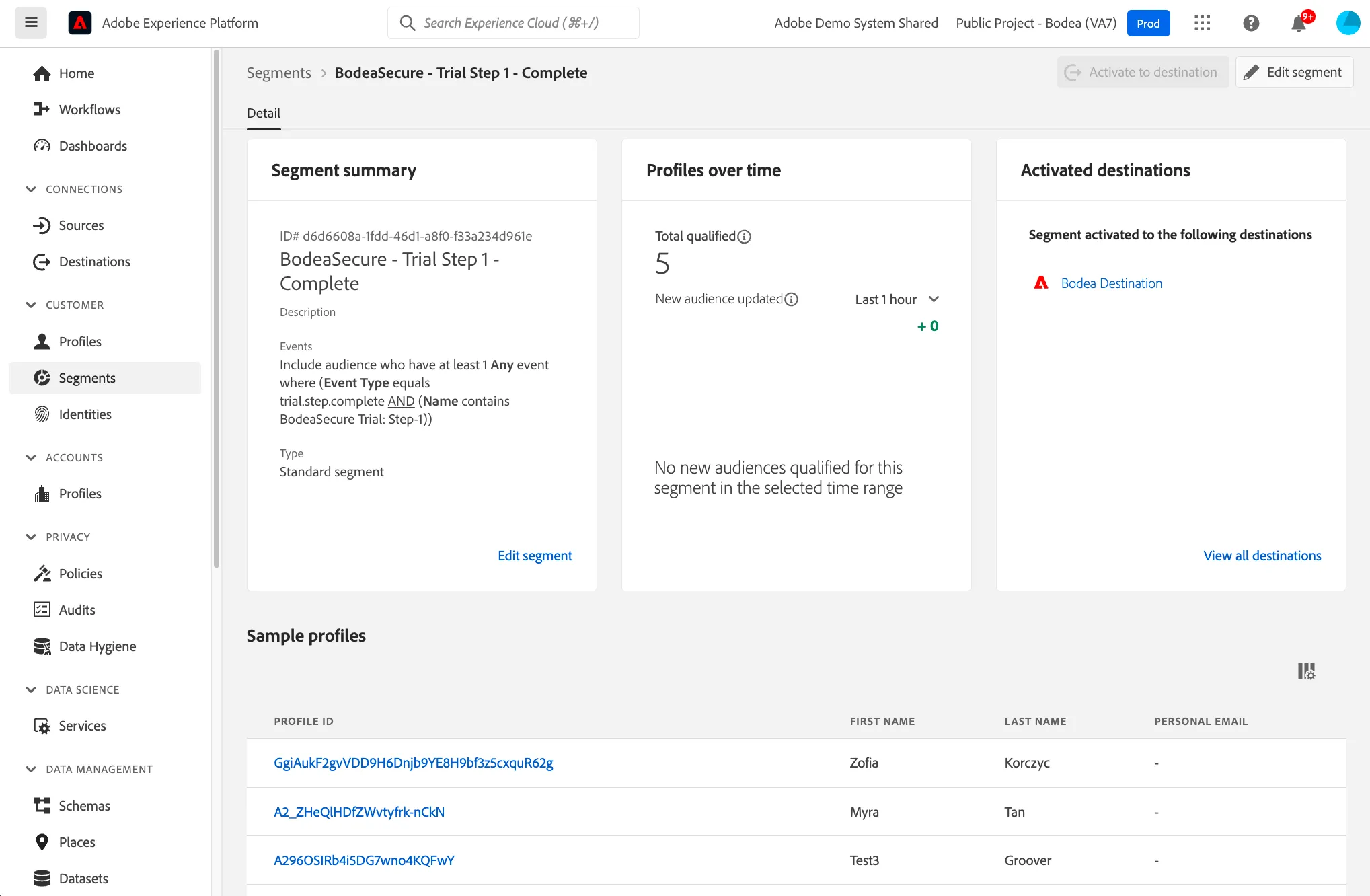Open the Last 1 hour time range dropdown
The height and width of the screenshot is (896, 1370).
(897, 299)
